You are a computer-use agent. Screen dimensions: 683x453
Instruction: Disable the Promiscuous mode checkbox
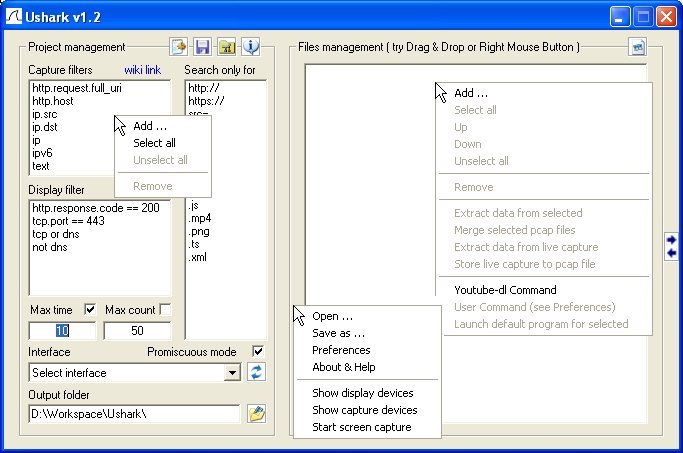coord(258,352)
